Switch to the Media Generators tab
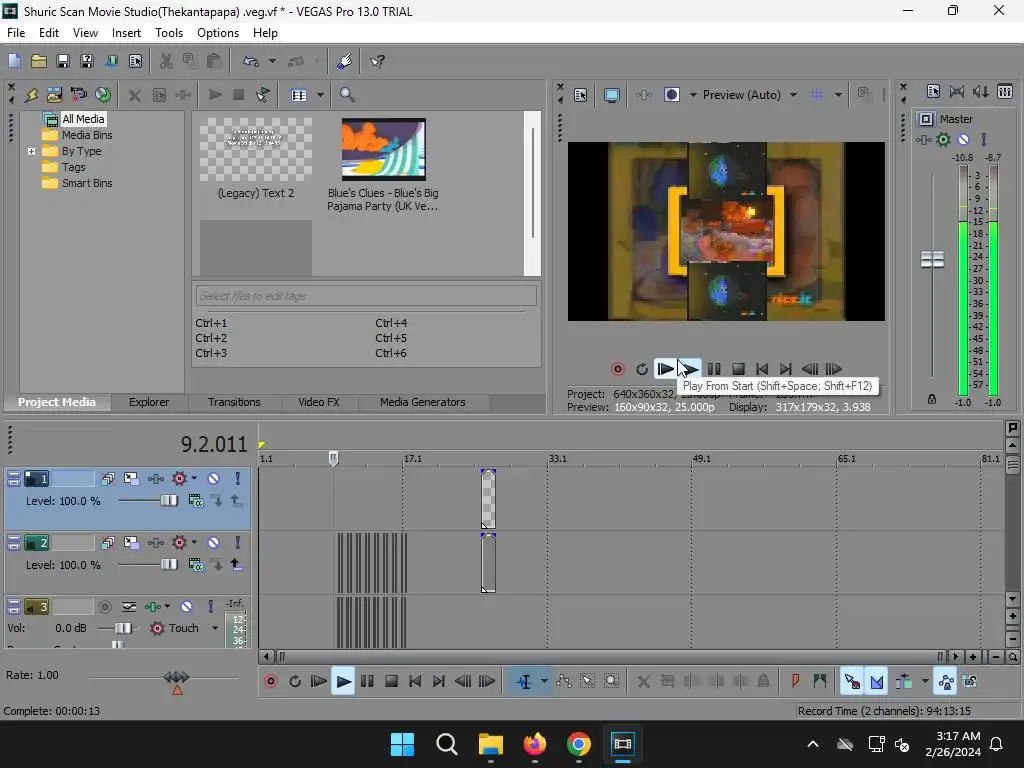 [x=423, y=402]
